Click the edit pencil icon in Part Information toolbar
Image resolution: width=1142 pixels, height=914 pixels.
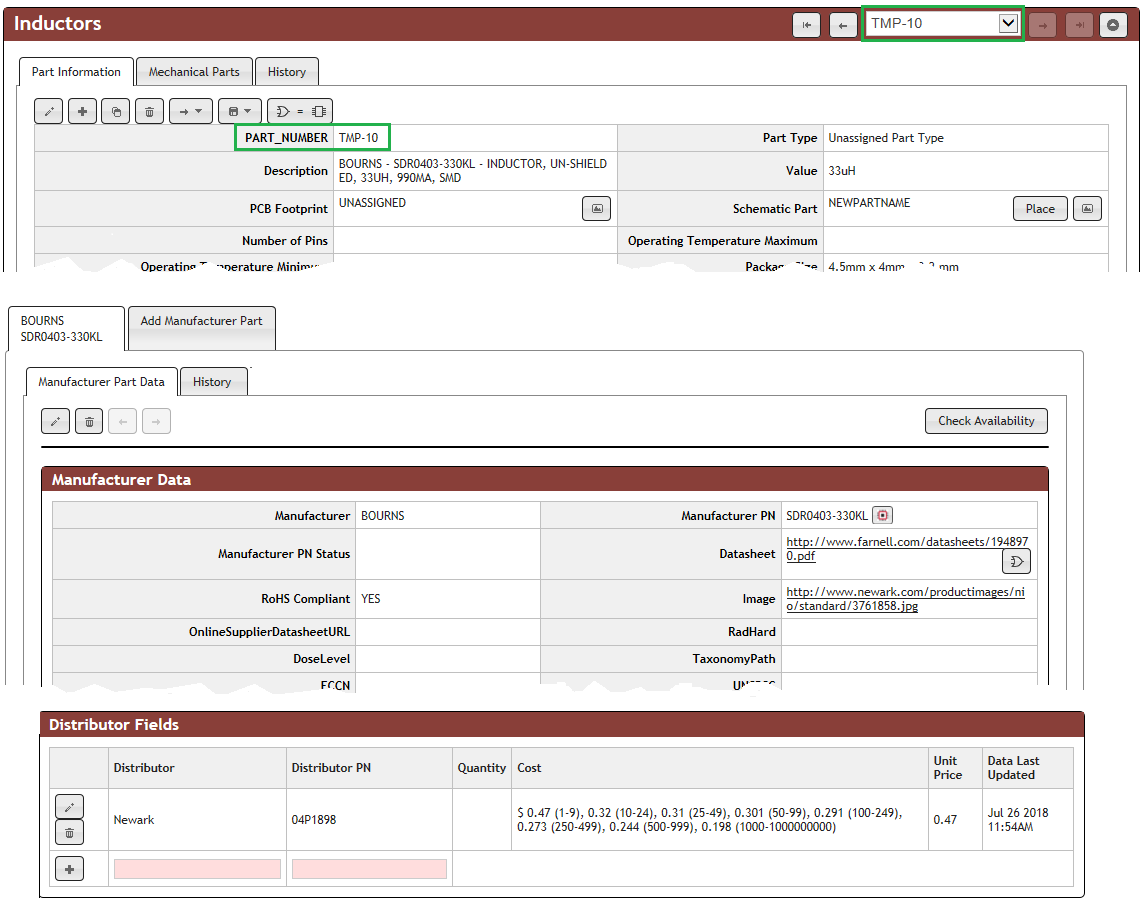coord(49,111)
